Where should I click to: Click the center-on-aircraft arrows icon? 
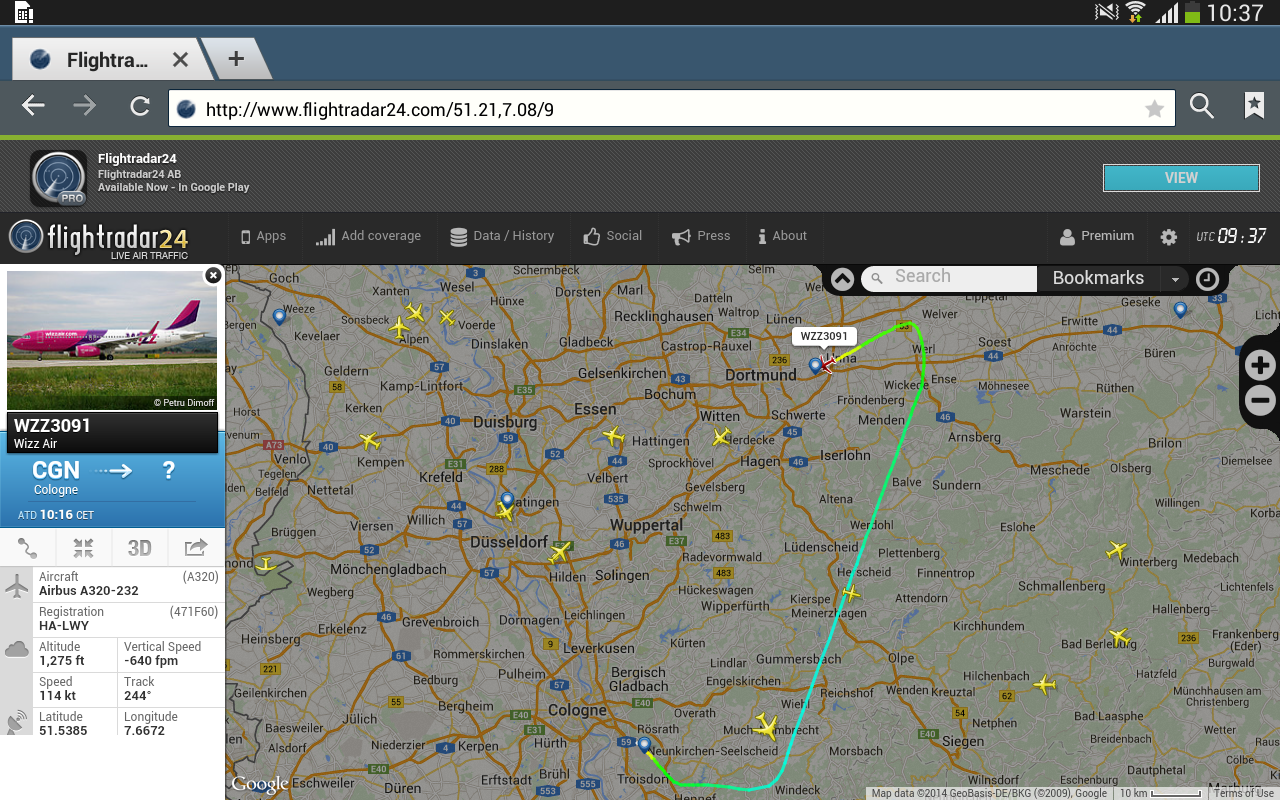tap(84, 548)
